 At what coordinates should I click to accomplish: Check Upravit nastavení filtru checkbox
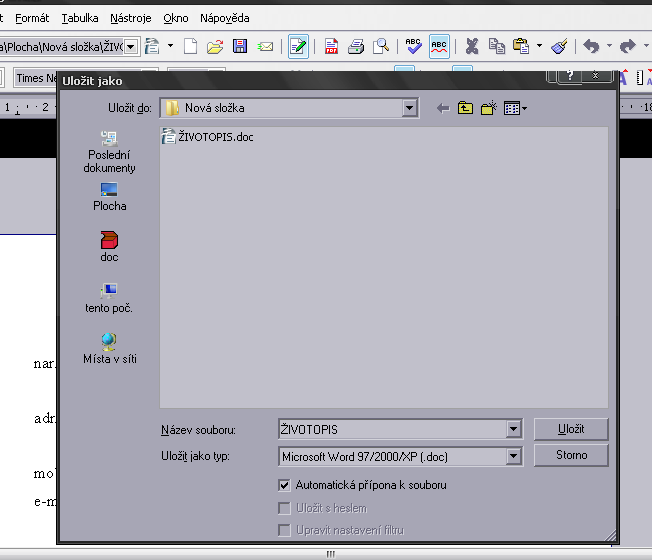pos(284,530)
